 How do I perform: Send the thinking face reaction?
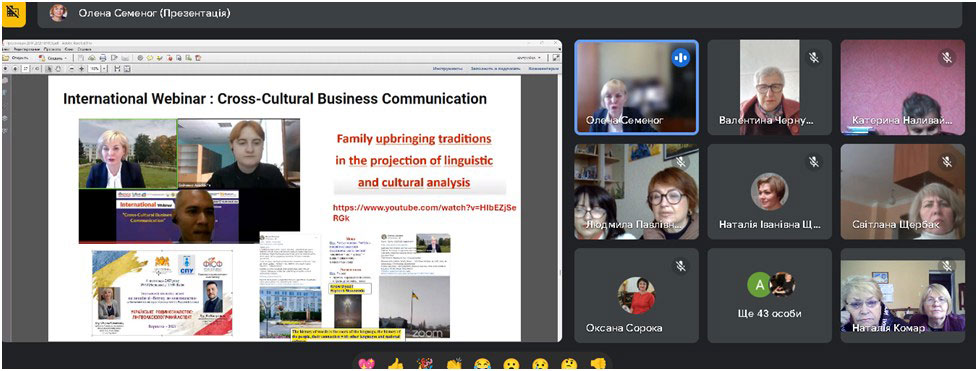click(x=568, y=364)
